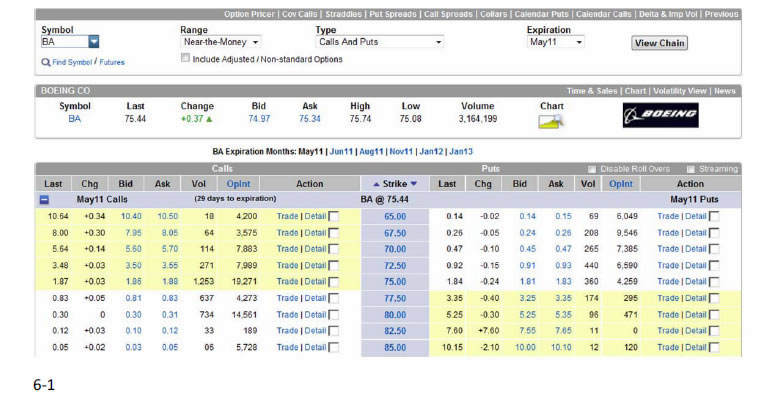This screenshot has width=767, height=409.
Task: Click the Boeing logo image
Action: coord(660,115)
